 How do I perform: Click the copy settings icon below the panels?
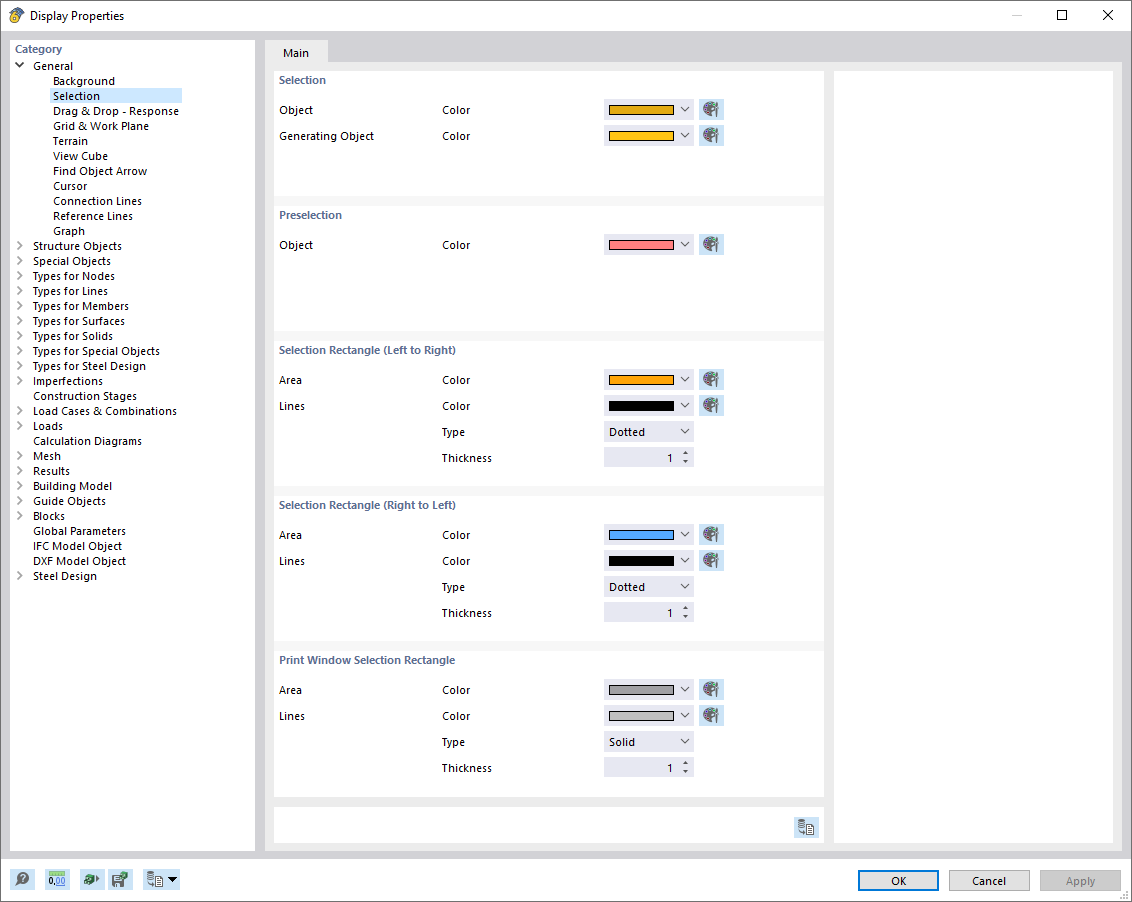pyautogui.click(x=806, y=827)
